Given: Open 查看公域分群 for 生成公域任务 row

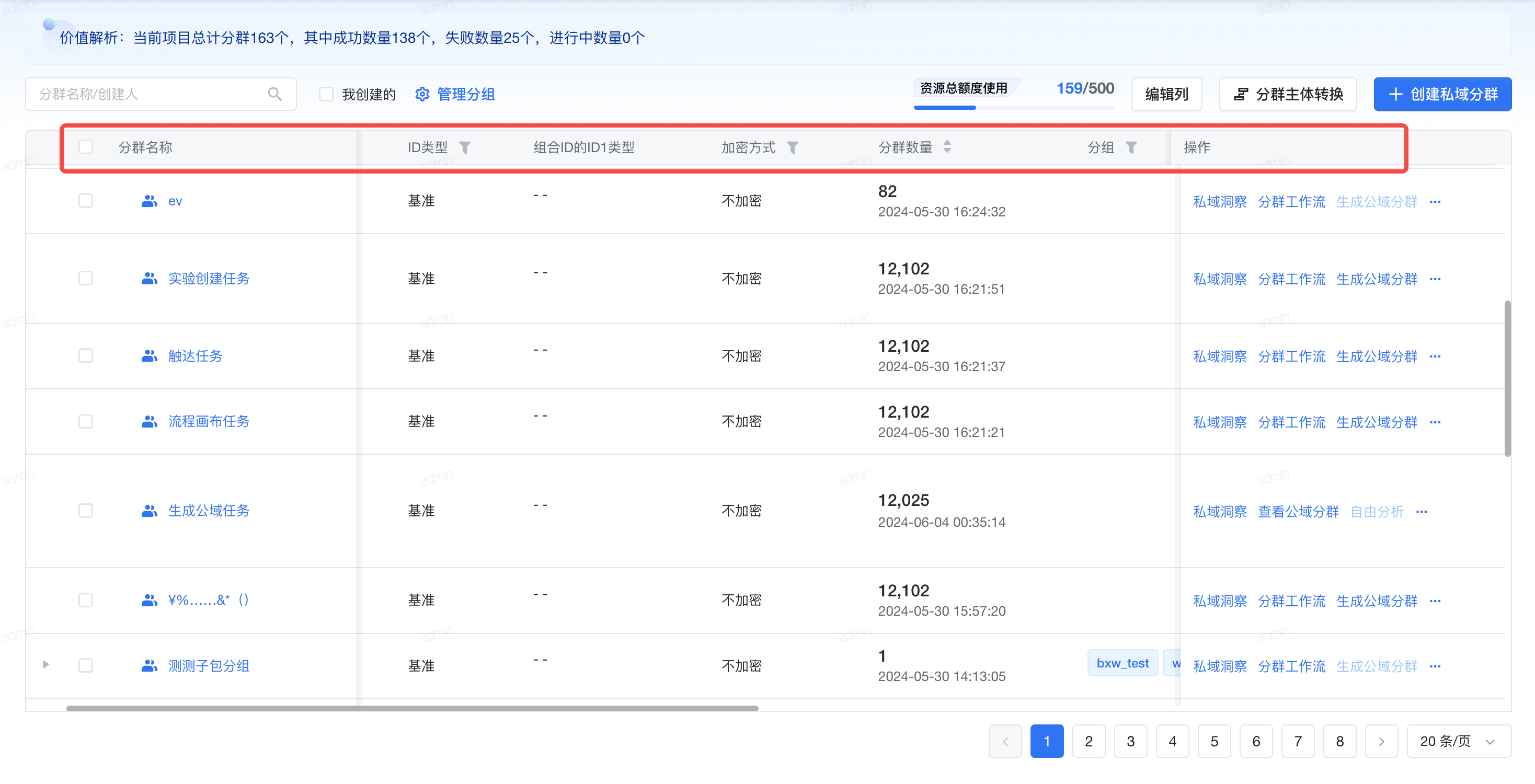Looking at the screenshot, I should 1298,512.
